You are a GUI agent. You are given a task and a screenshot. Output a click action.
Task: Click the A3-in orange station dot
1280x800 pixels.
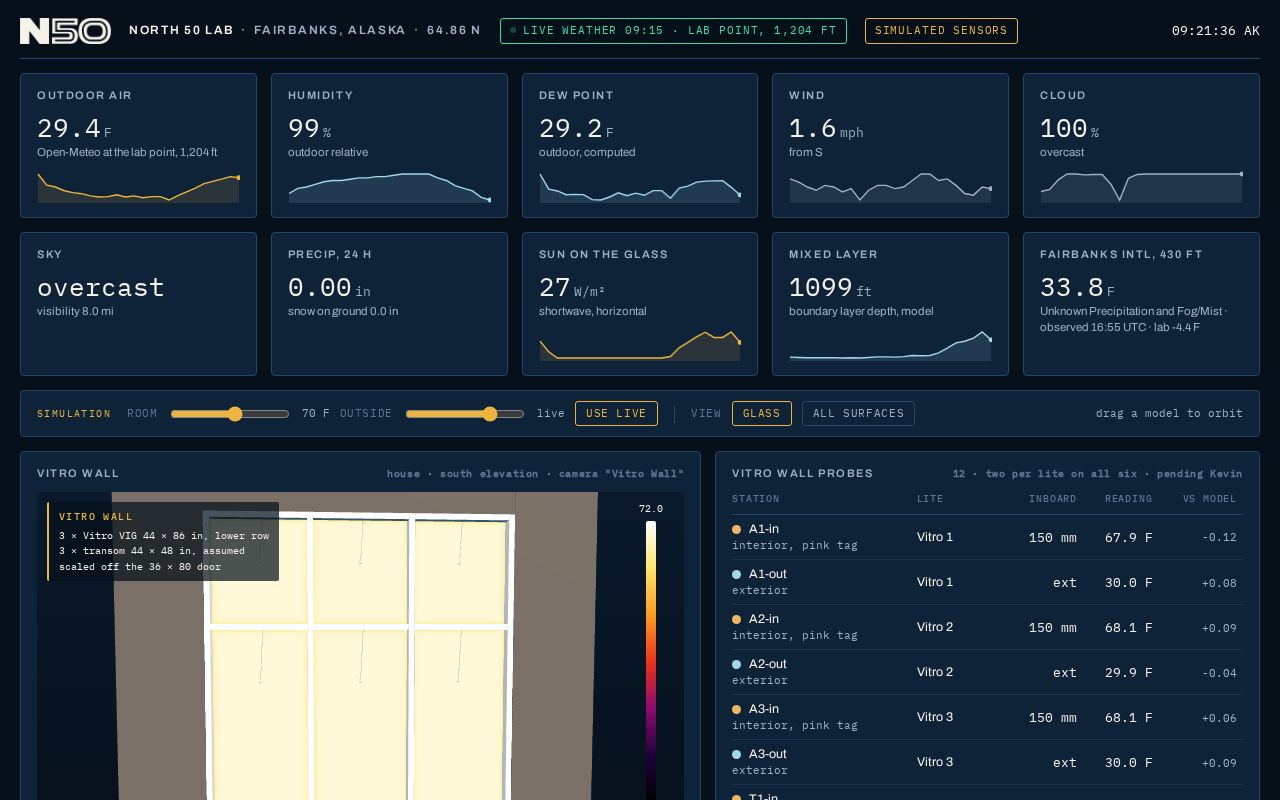tap(737, 710)
